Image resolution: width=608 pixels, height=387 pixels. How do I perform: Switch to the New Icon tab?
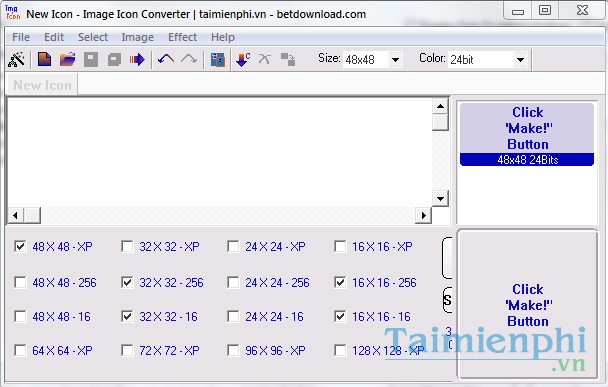coord(42,85)
